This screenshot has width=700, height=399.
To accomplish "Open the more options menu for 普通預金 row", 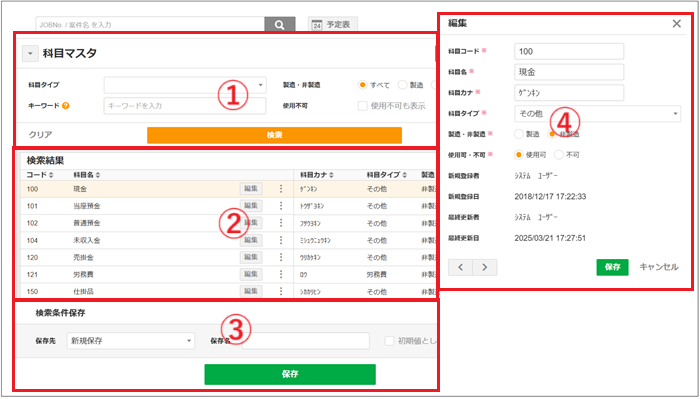I will 281,223.
